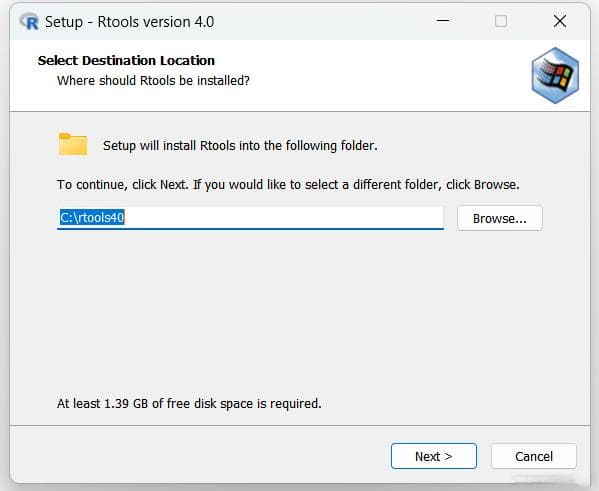Close the Rtools setup window

[560, 21]
